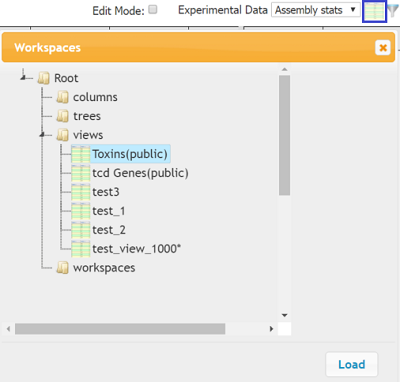The image size is (400, 382).
Task: Select the workspaces tree item
Action: click(104, 268)
